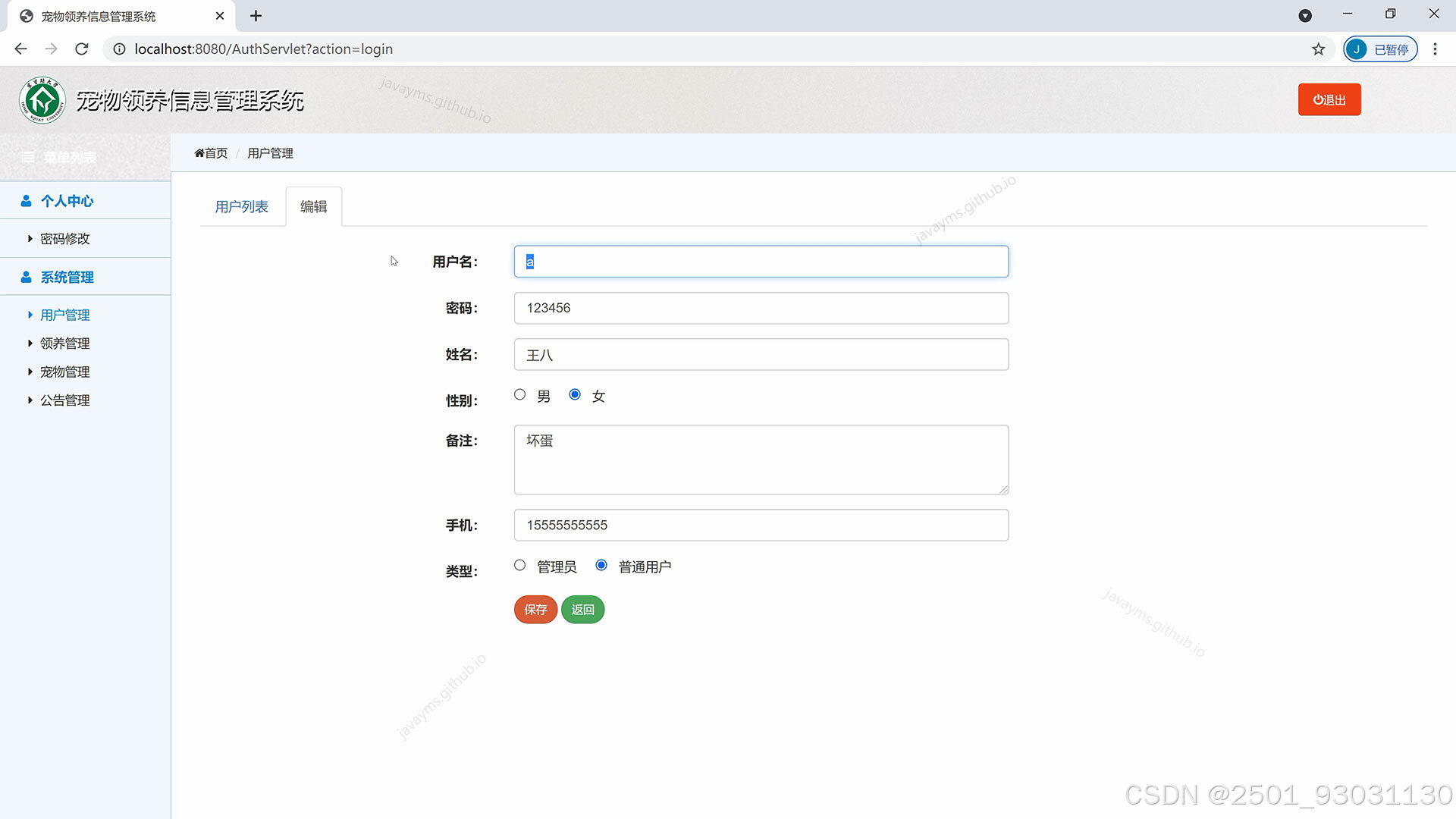Screen dimensions: 1456x819
Task: Choose 普通用户 user type radio
Action: pyautogui.click(x=601, y=565)
